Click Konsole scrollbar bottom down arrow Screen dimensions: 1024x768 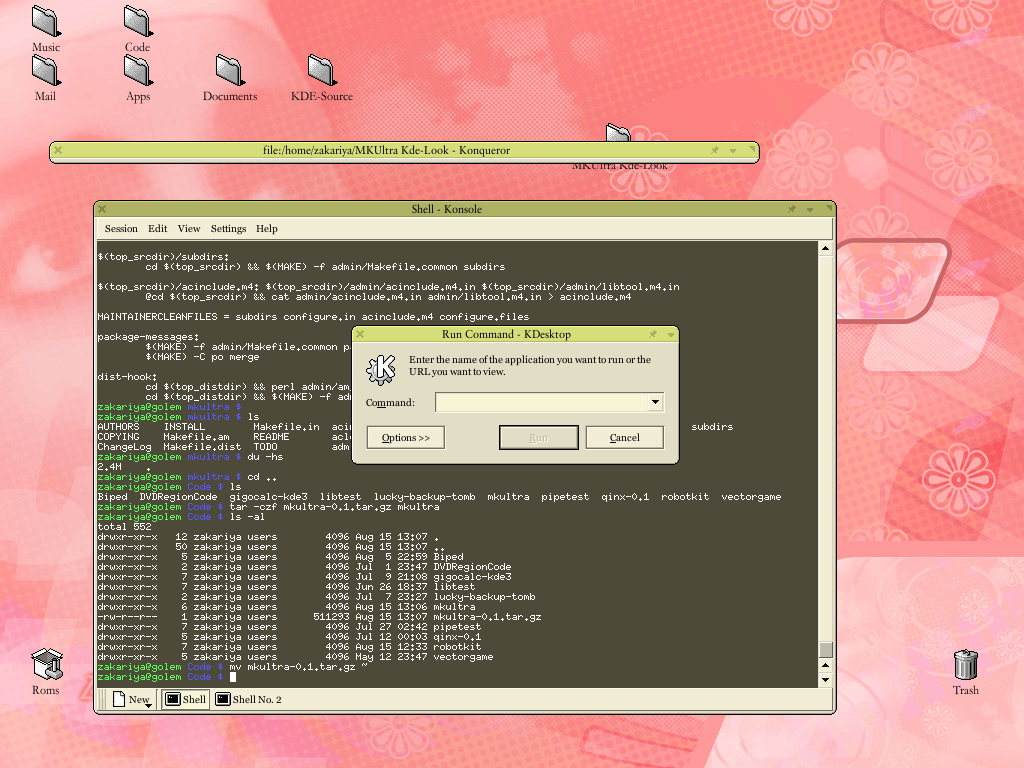[825, 680]
